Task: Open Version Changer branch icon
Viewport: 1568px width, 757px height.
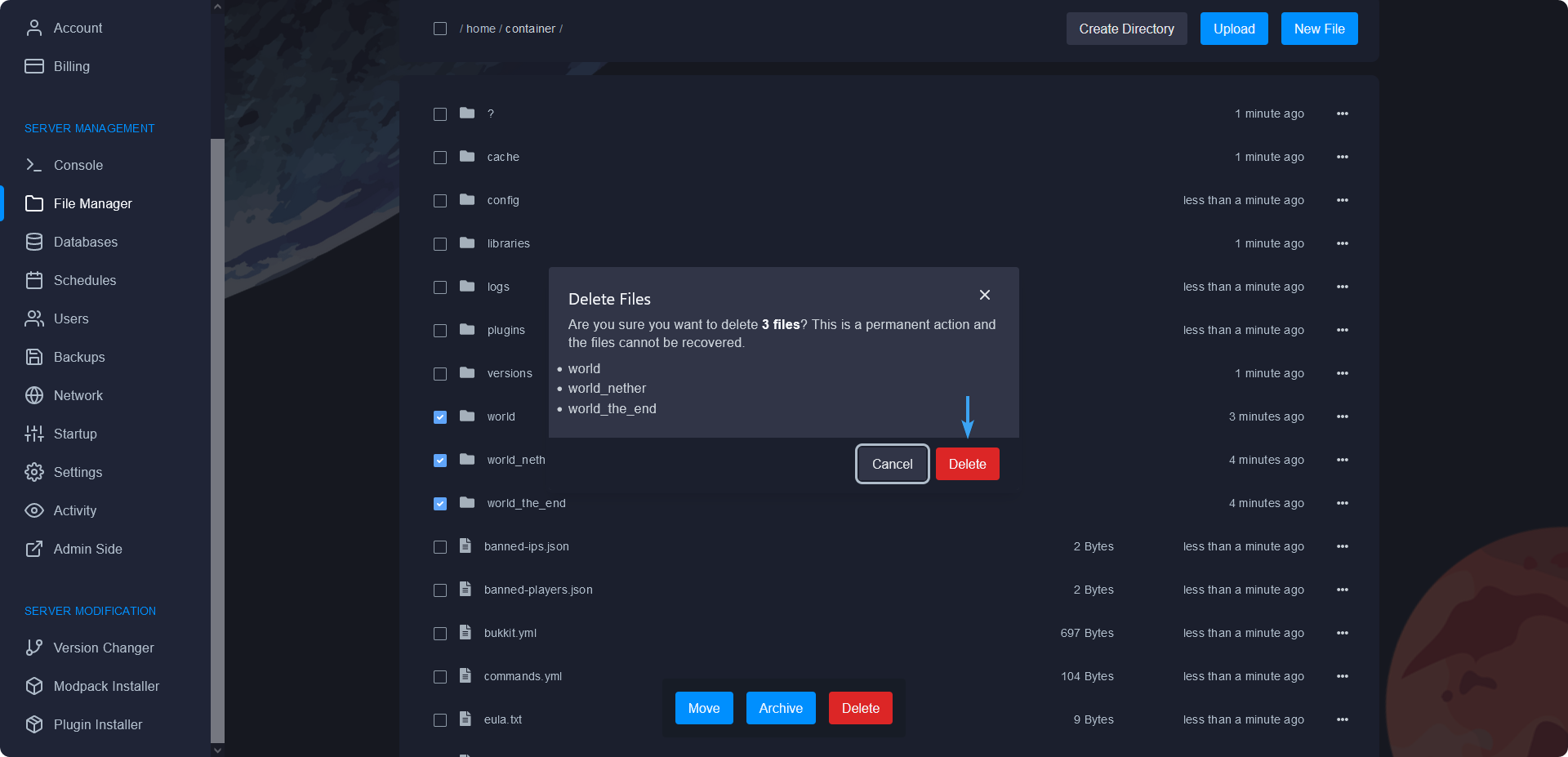Action: point(34,648)
